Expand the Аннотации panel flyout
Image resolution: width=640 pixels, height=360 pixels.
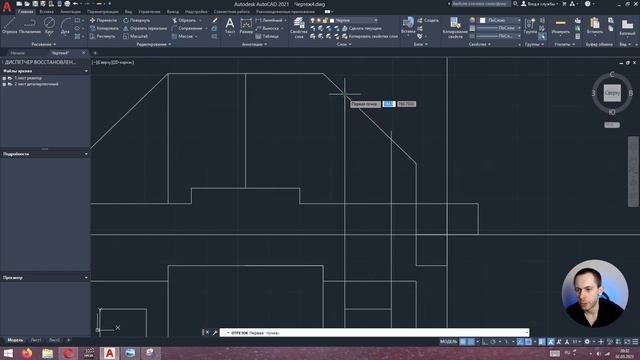pyautogui.click(x=254, y=44)
